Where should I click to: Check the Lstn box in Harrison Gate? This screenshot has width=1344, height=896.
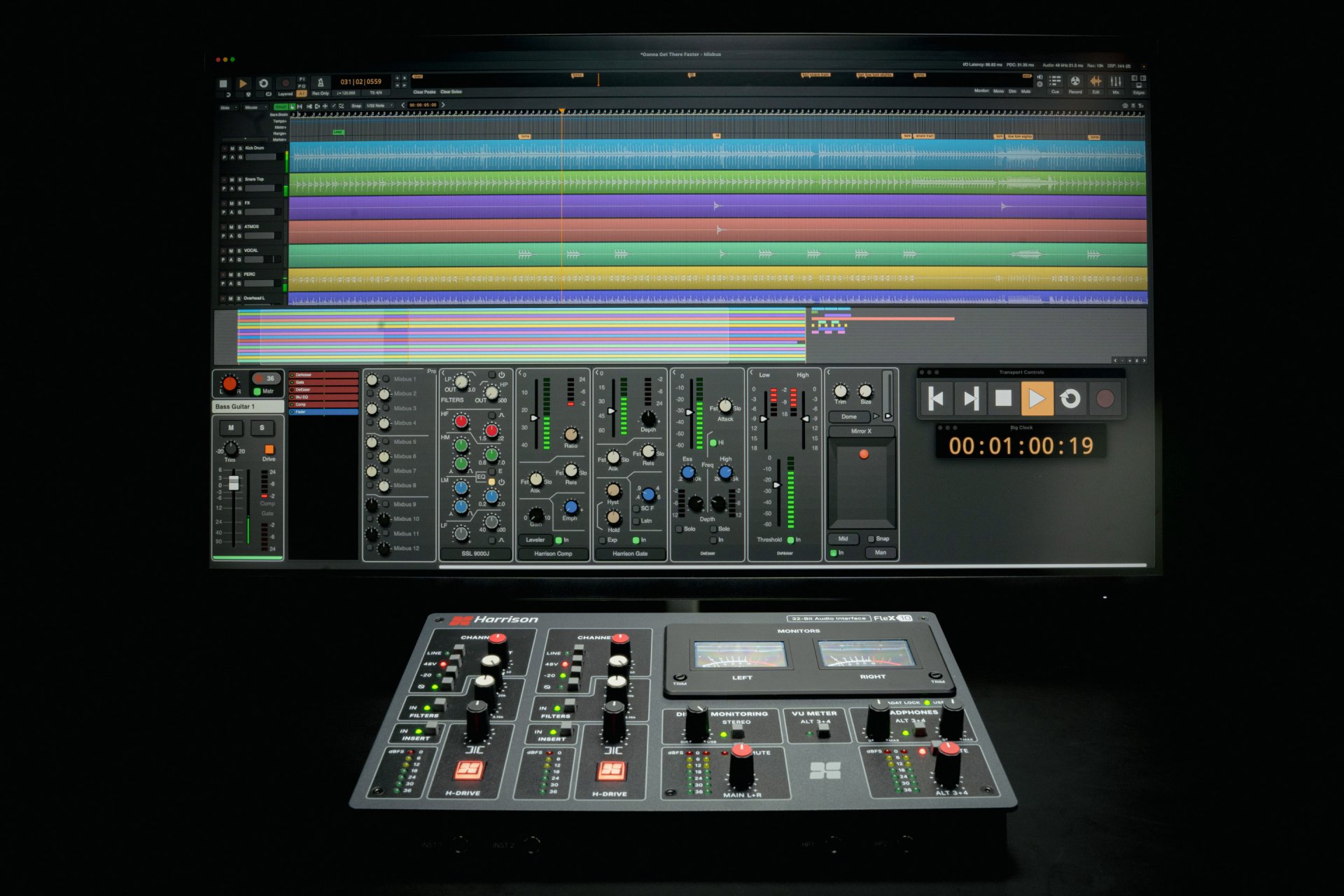[x=636, y=521]
